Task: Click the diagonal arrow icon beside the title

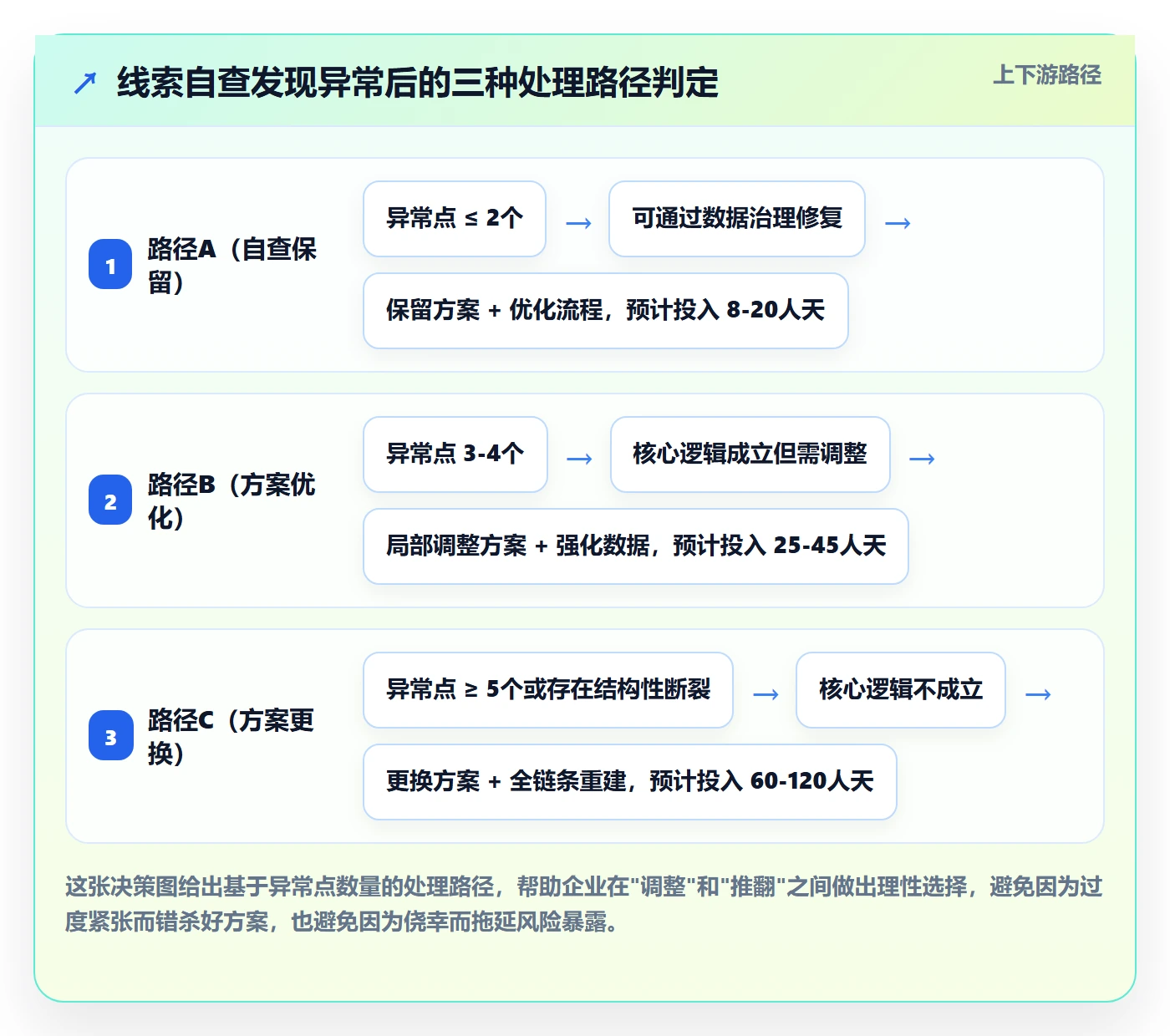Action: pos(85,83)
